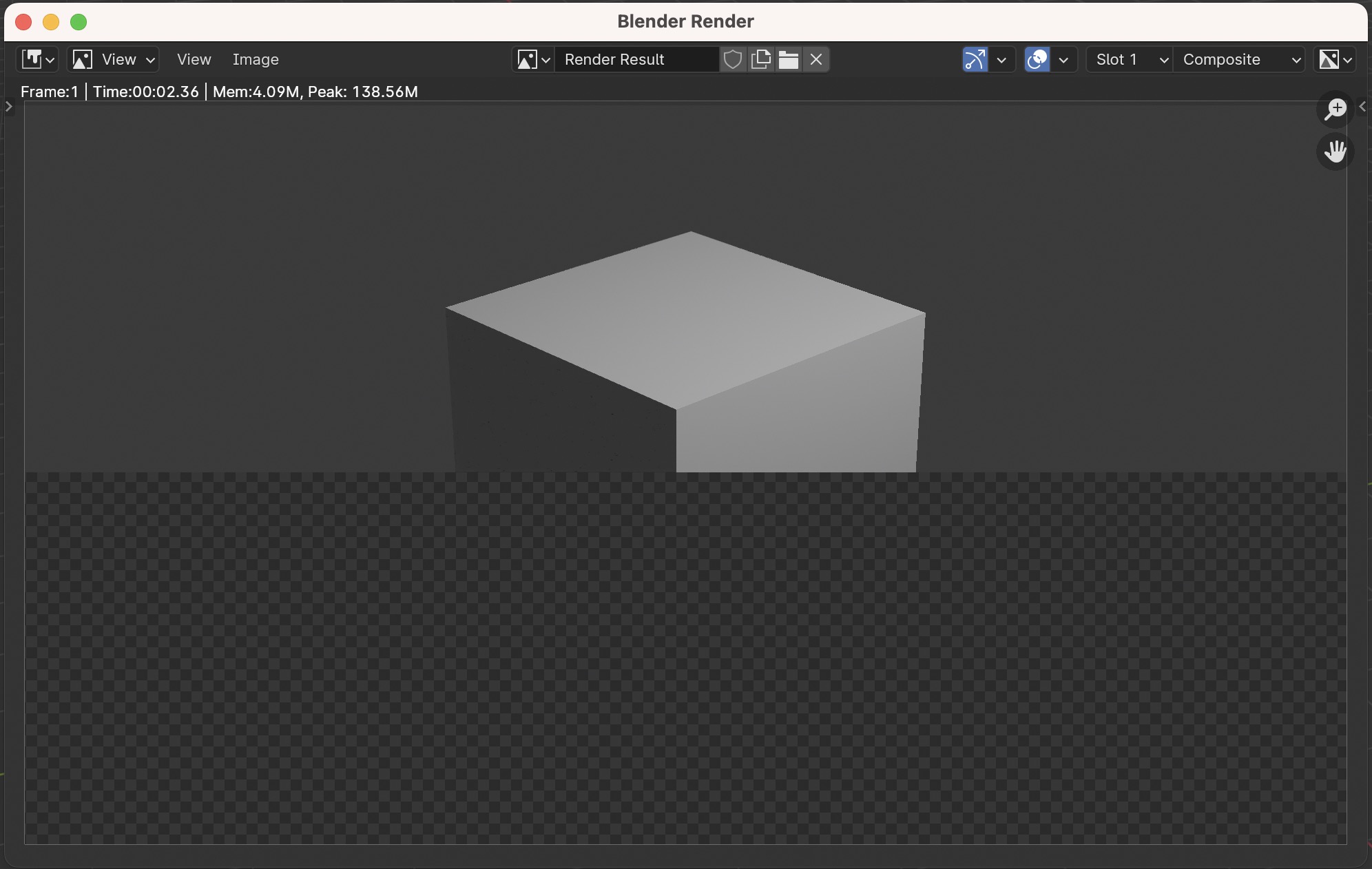
Task: Enable fake user with the shield icon
Action: pyautogui.click(x=732, y=59)
